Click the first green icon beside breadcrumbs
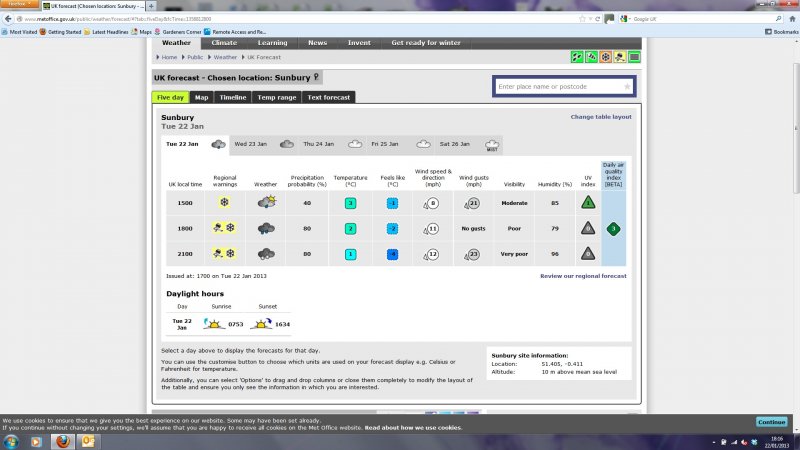 tap(577, 57)
